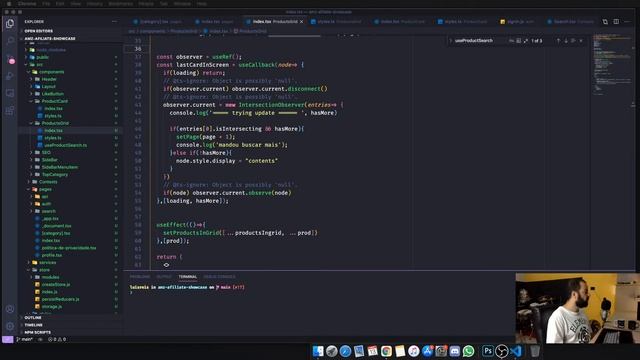Open Discord from the dock
The height and width of the screenshot is (360, 640).
click(455, 351)
